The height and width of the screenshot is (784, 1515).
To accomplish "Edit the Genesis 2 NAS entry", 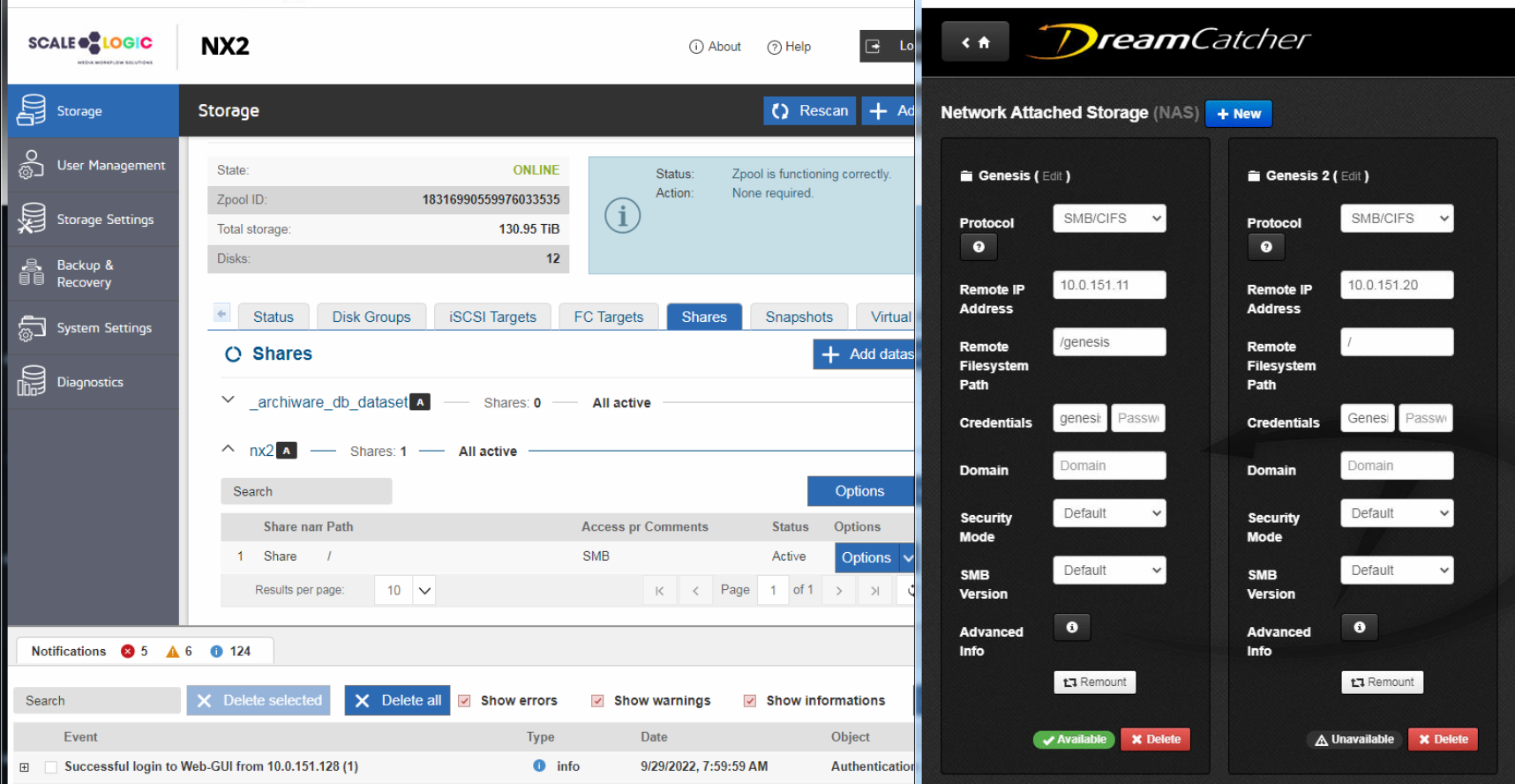I will pyautogui.click(x=1351, y=176).
